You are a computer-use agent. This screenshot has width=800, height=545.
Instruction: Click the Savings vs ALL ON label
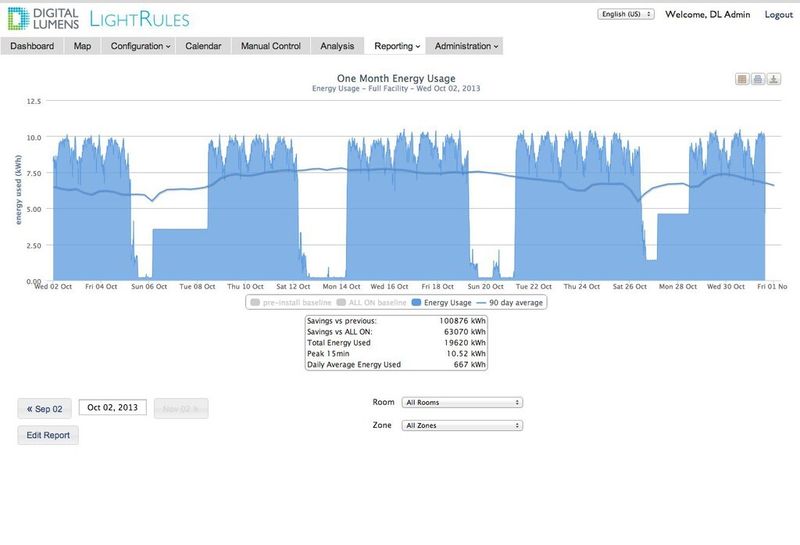(x=340, y=332)
